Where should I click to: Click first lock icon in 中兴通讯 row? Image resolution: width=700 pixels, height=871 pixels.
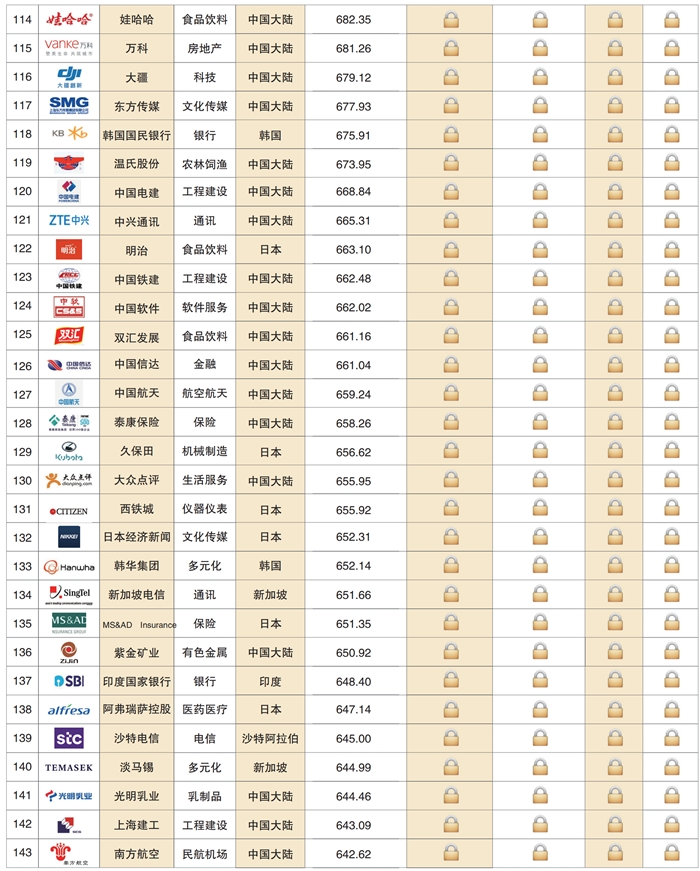click(451, 221)
